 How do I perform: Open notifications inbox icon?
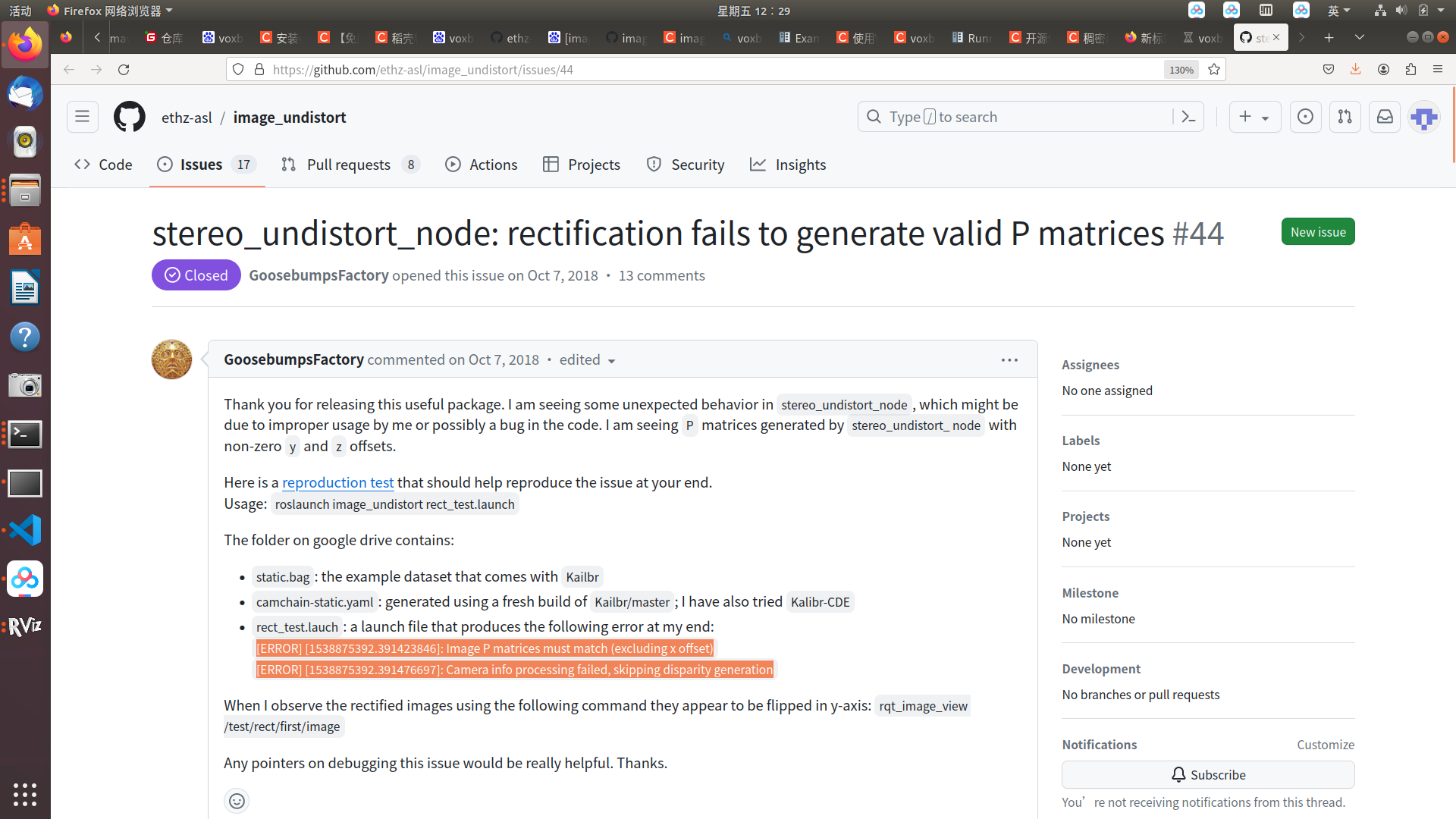pyautogui.click(x=1385, y=117)
